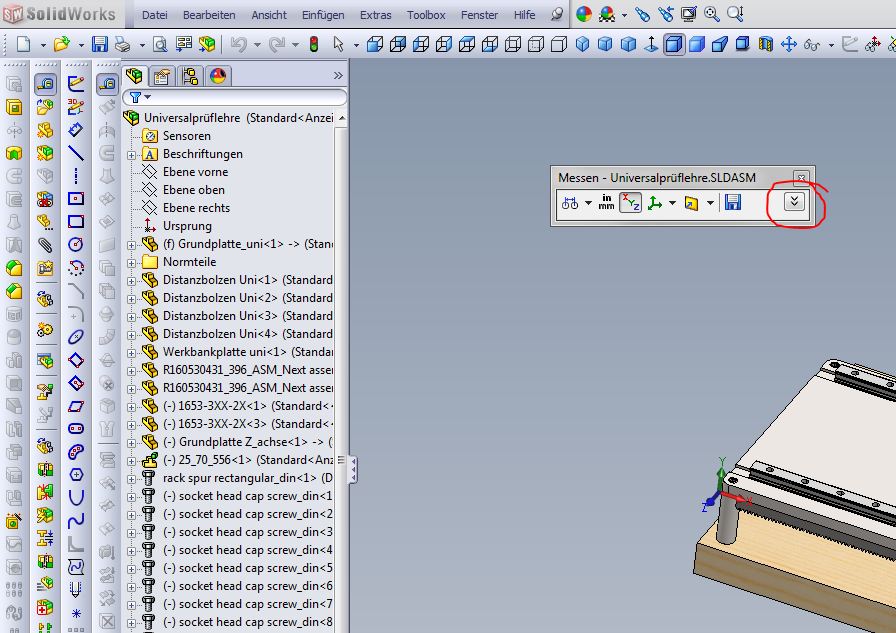Click the disk icon in the Messen dialog

[733, 202]
